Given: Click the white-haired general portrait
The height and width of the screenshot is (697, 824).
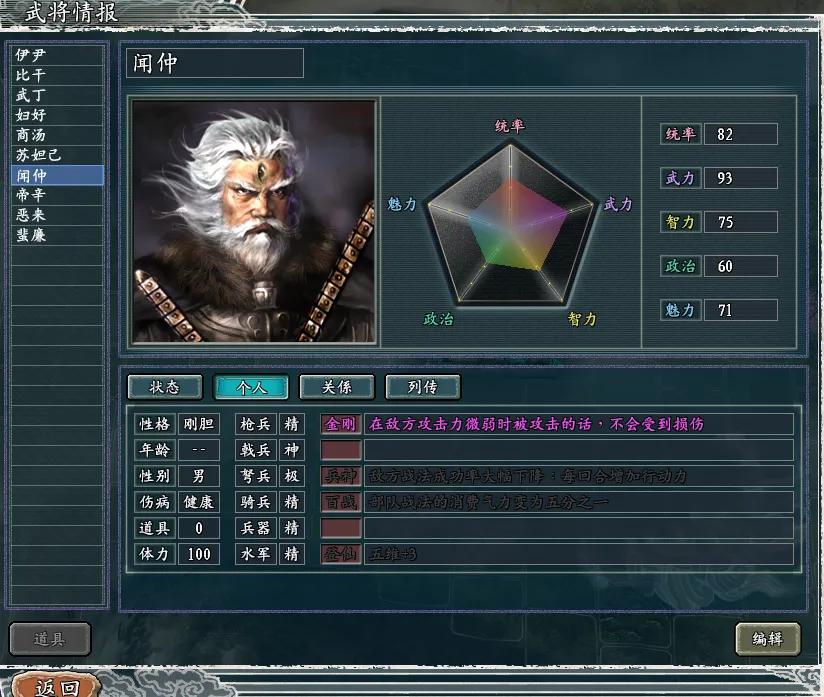Looking at the screenshot, I should pos(254,221).
